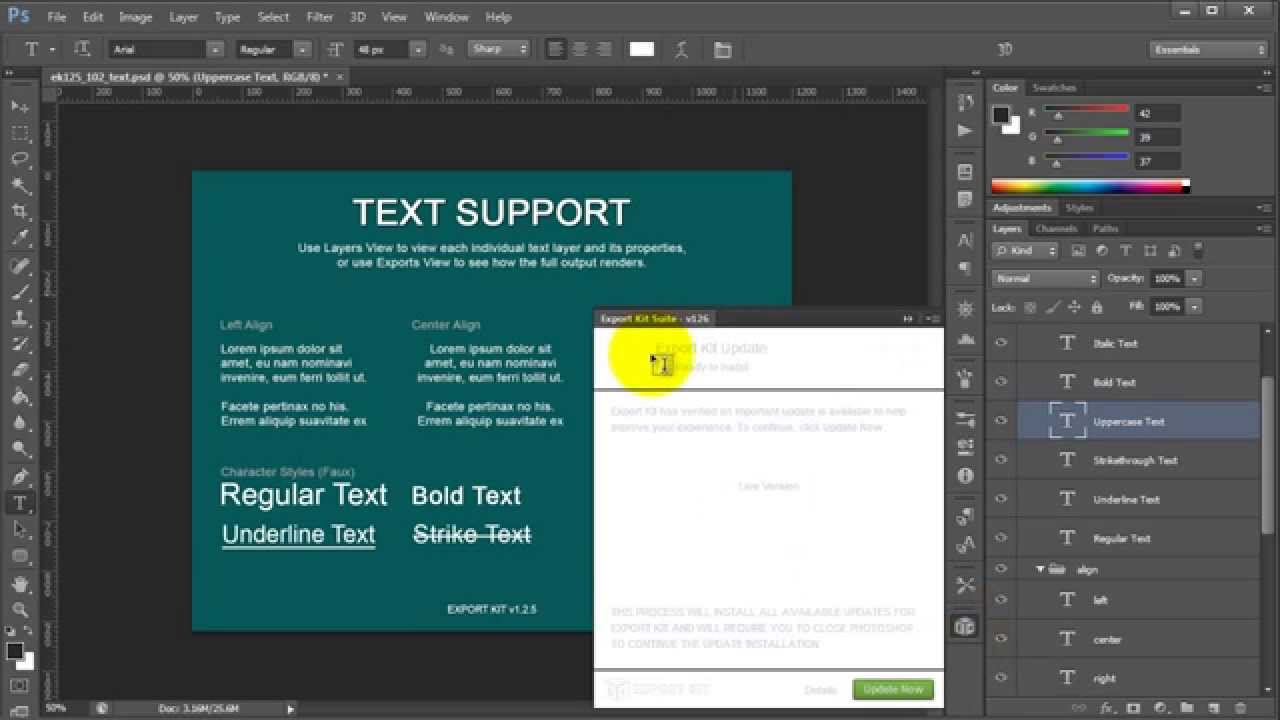Select the Pen tool
Image resolution: width=1280 pixels, height=720 pixels.
click(x=19, y=477)
